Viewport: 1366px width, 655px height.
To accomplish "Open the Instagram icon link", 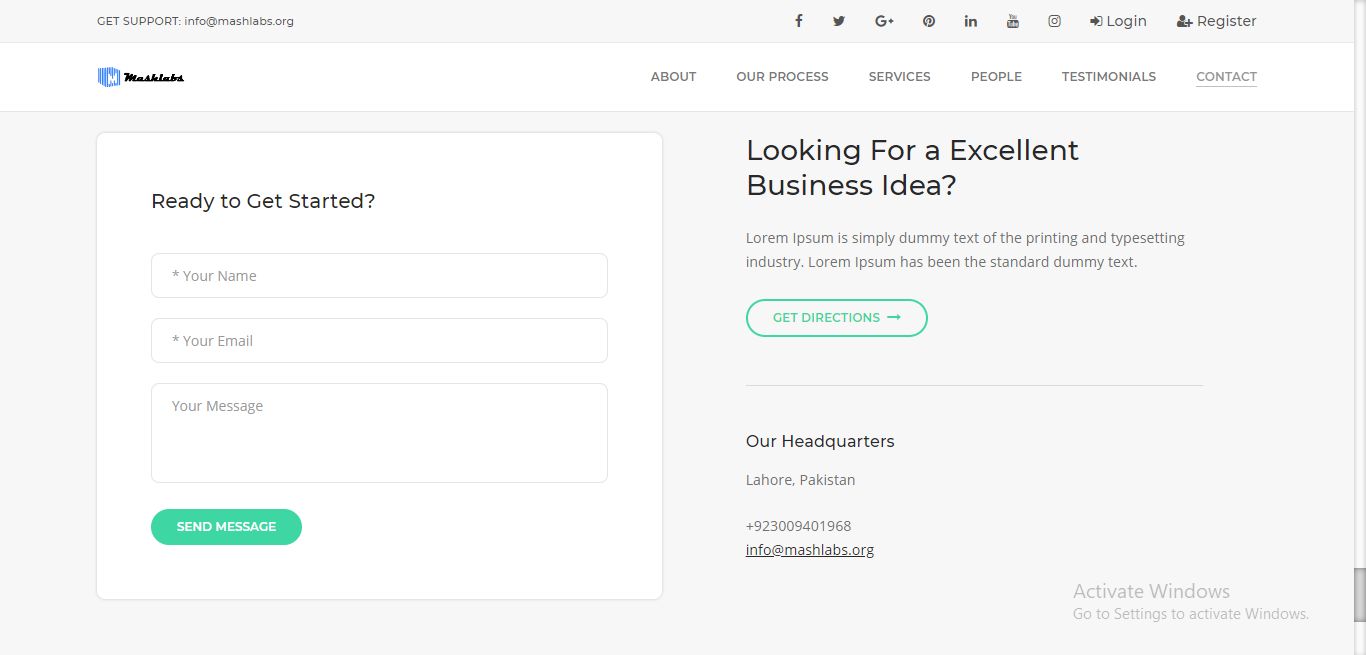I will (1054, 21).
